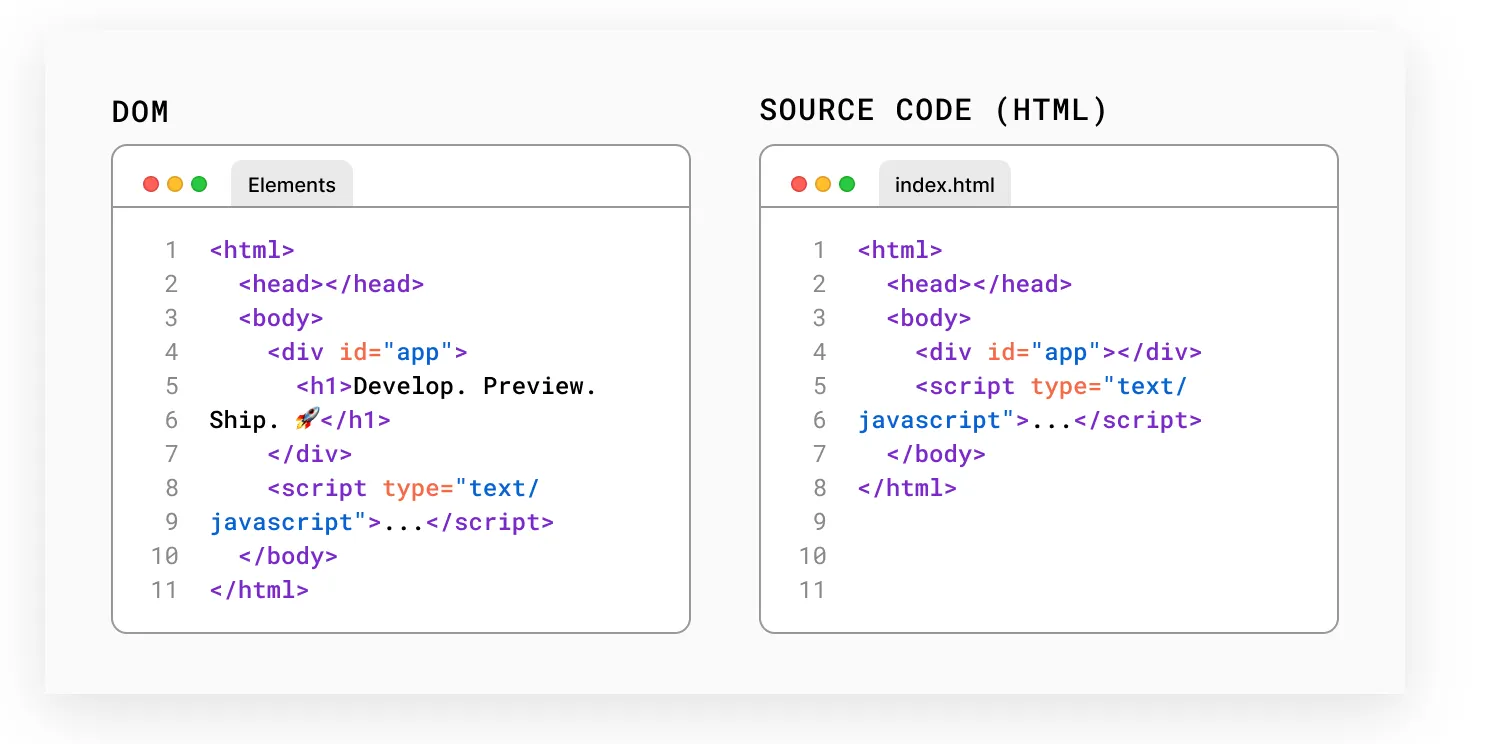Click the <html> opening tag in index.html window
The height and width of the screenshot is (744, 1496).
[900, 250]
